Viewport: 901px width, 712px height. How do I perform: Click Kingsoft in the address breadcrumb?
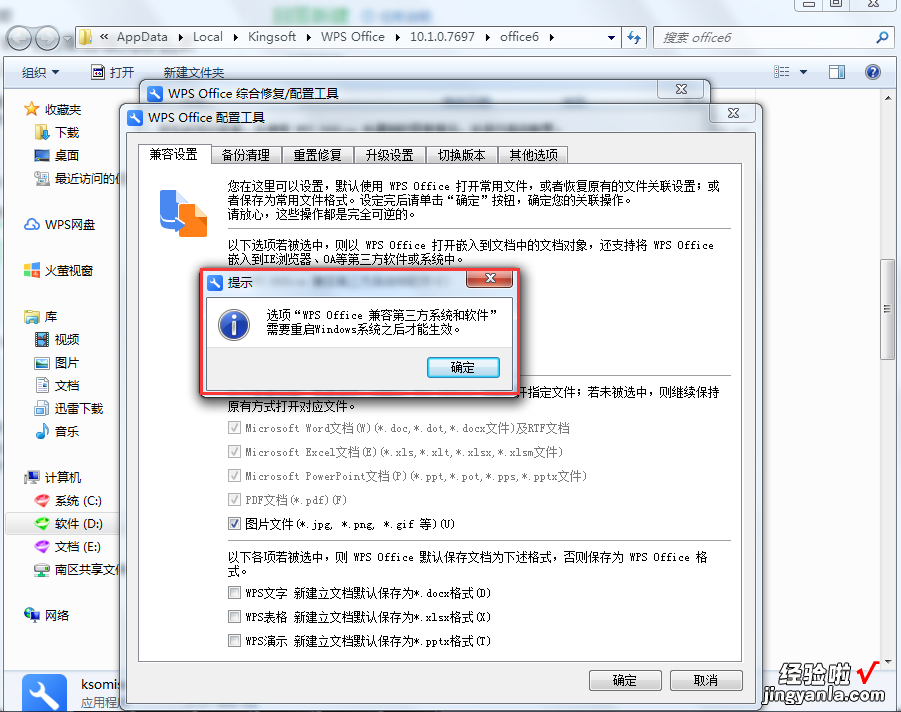pos(272,37)
